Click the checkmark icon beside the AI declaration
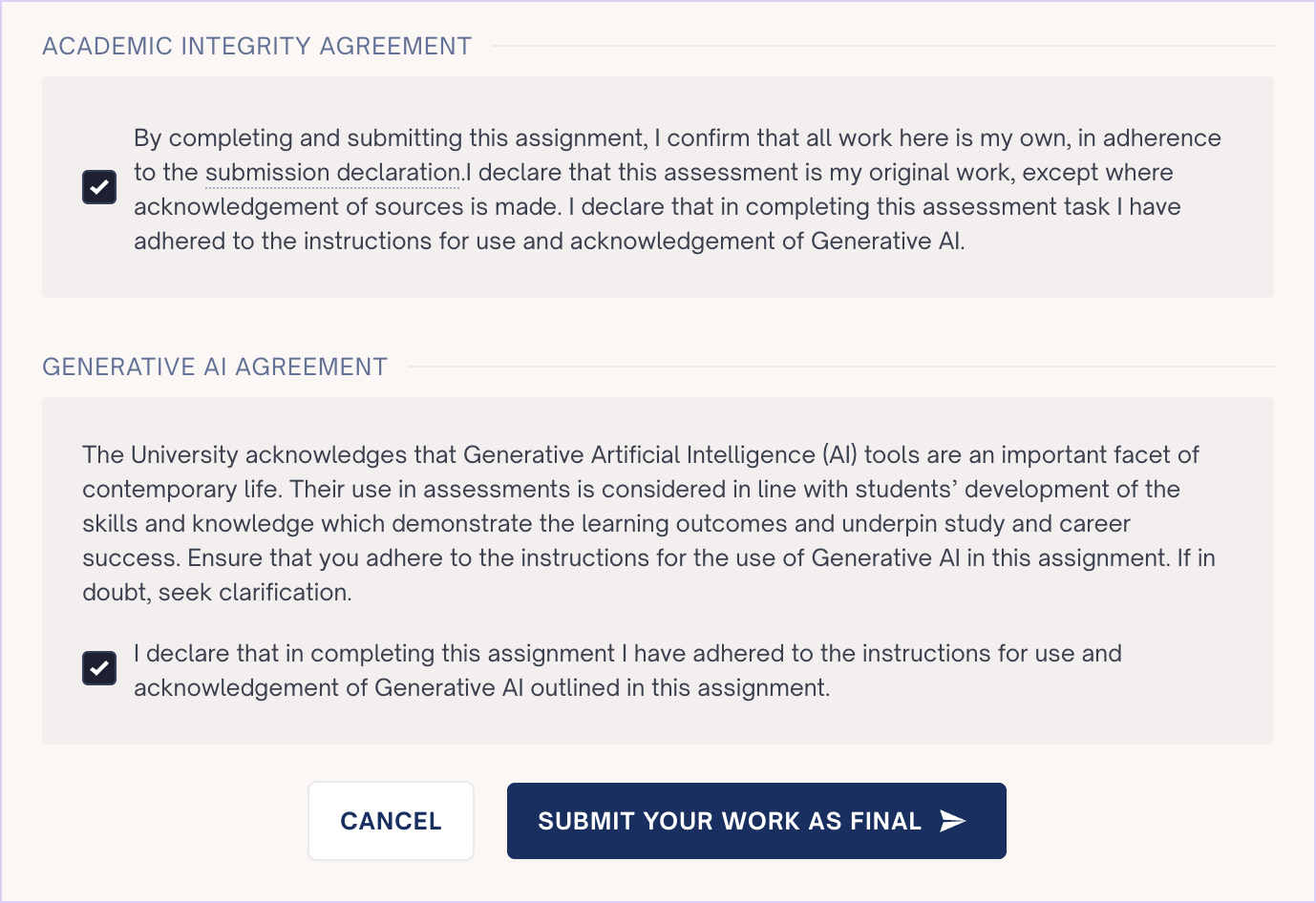 [x=99, y=668]
